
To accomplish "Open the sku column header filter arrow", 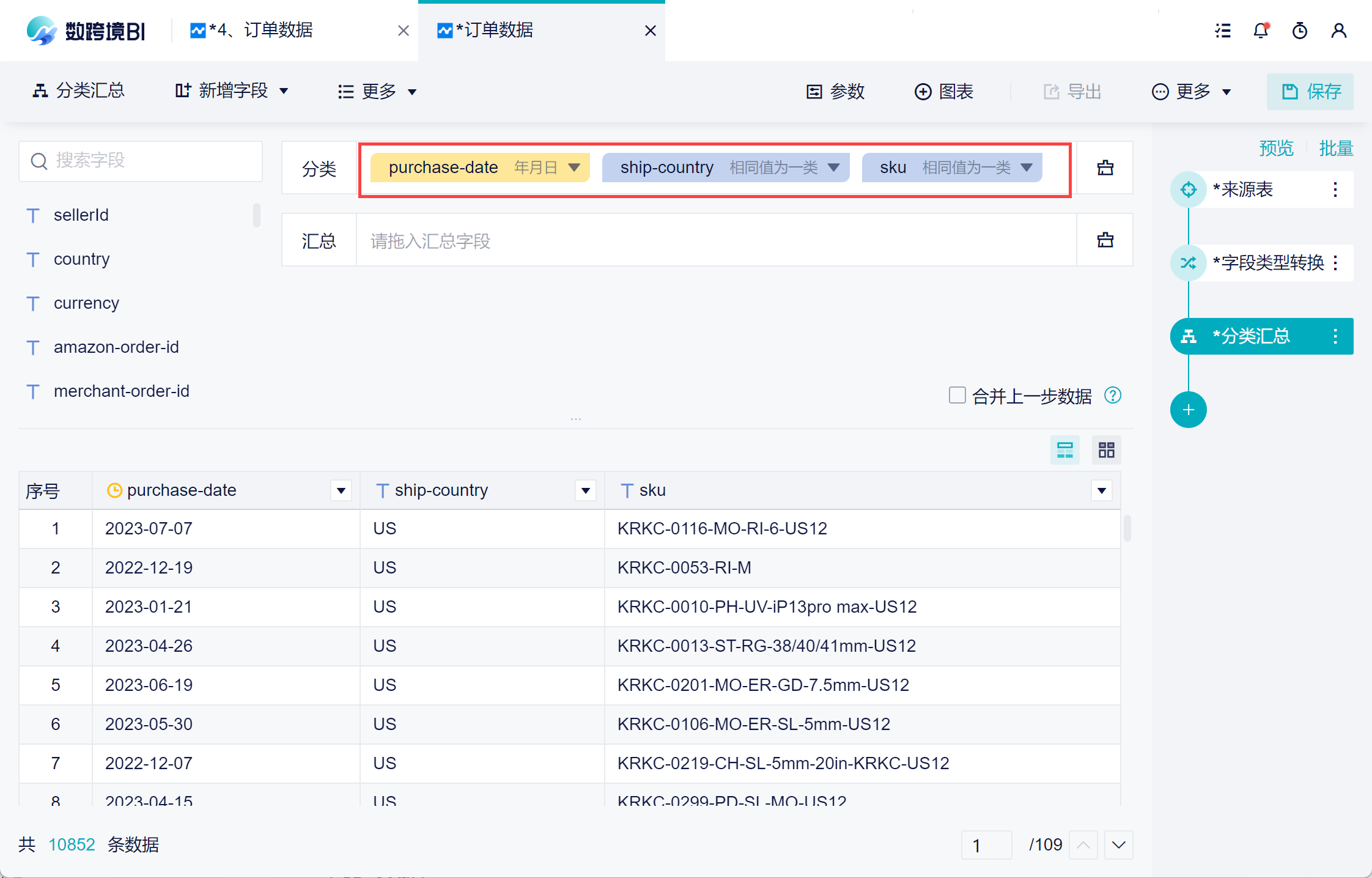I will click(1102, 490).
